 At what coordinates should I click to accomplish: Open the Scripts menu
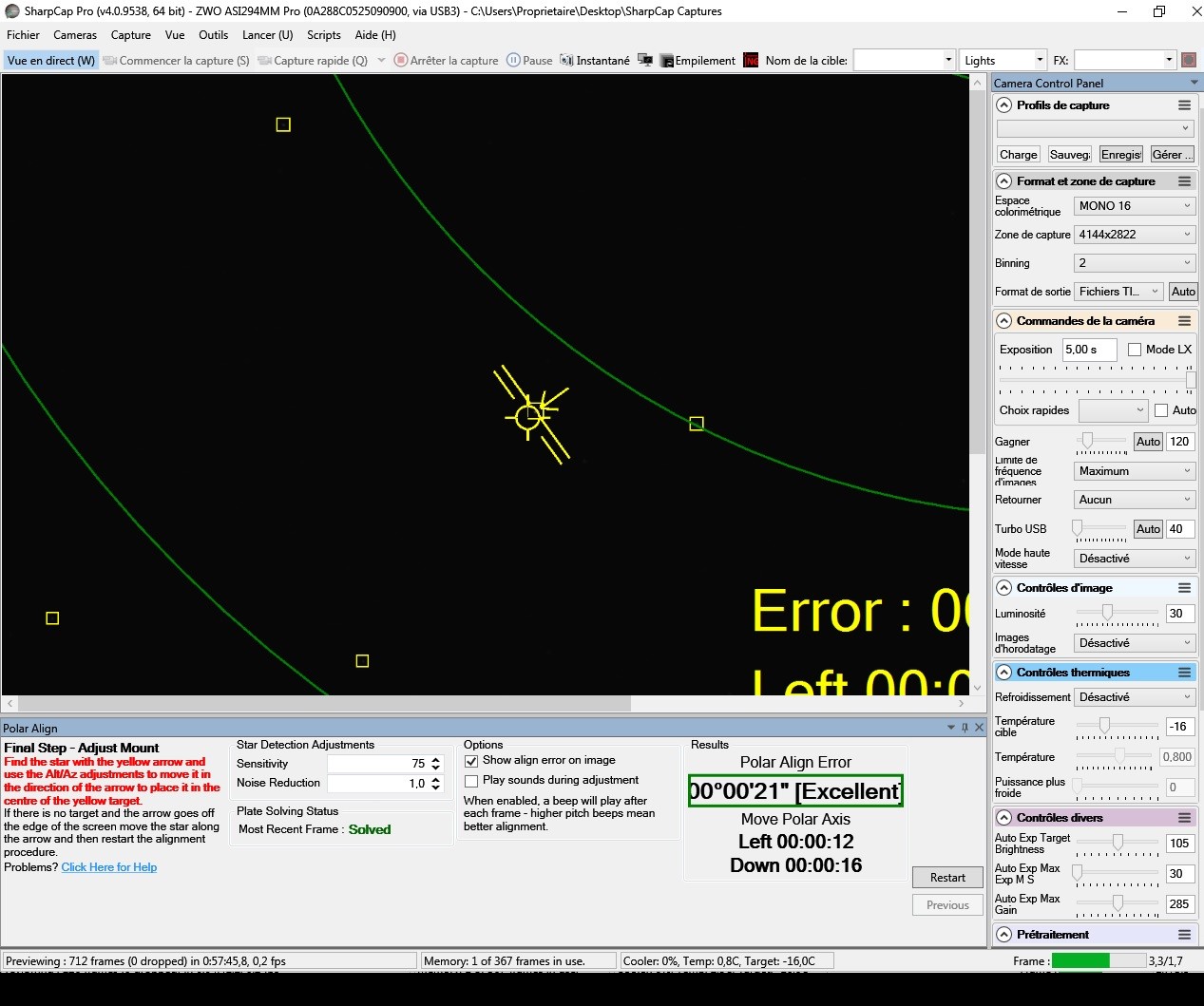coord(323,35)
